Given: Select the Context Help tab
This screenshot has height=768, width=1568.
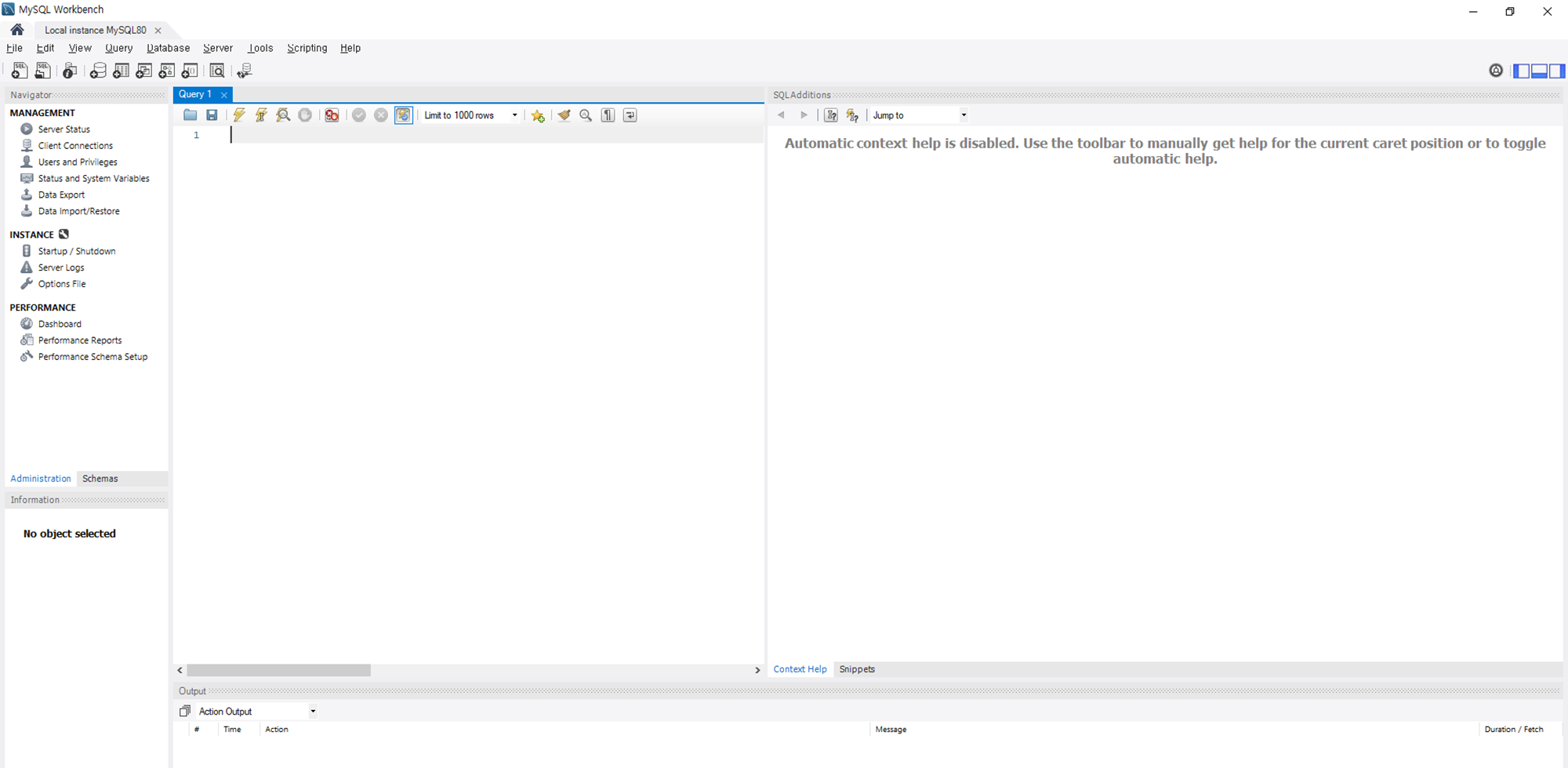Looking at the screenshot, I should point(800,669).
